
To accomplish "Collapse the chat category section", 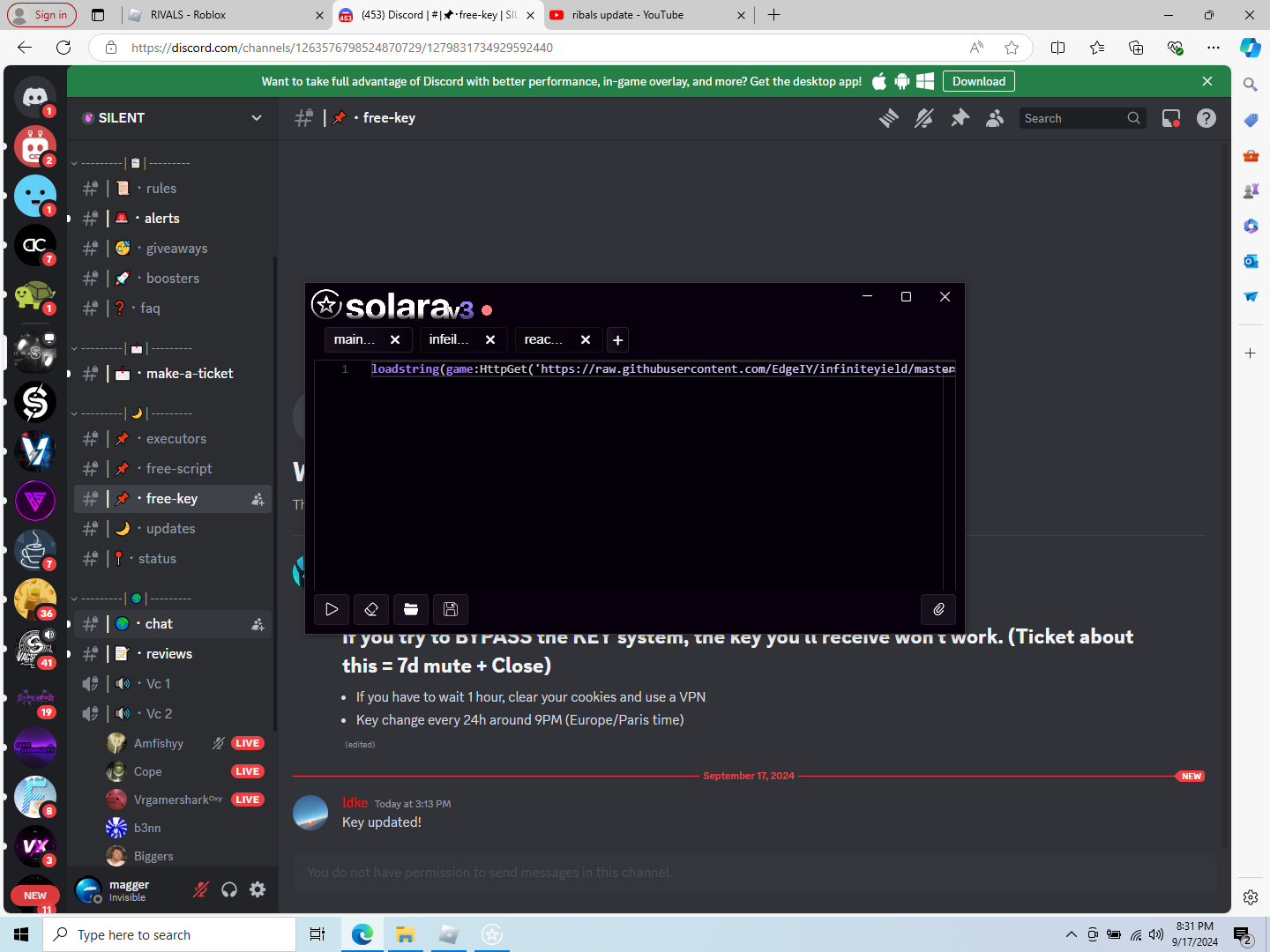I will (x=131, y=599).
